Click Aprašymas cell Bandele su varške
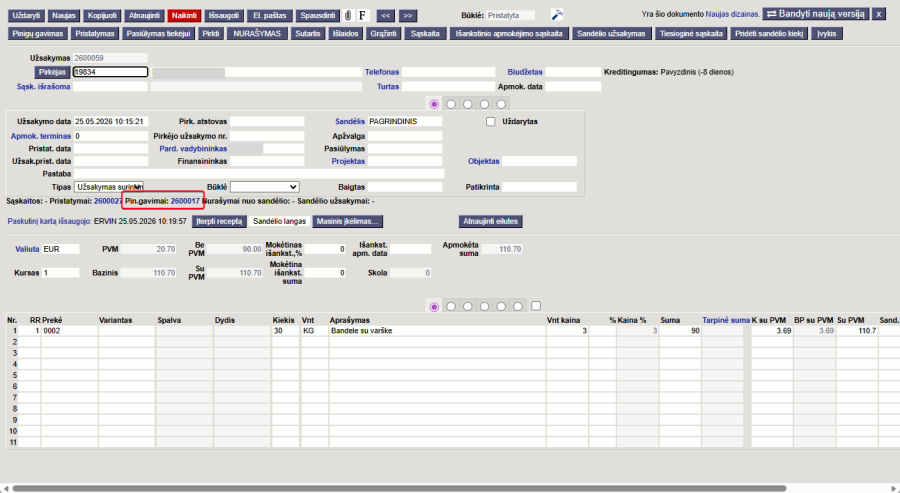The image size is (900, 493). point(437,331)
